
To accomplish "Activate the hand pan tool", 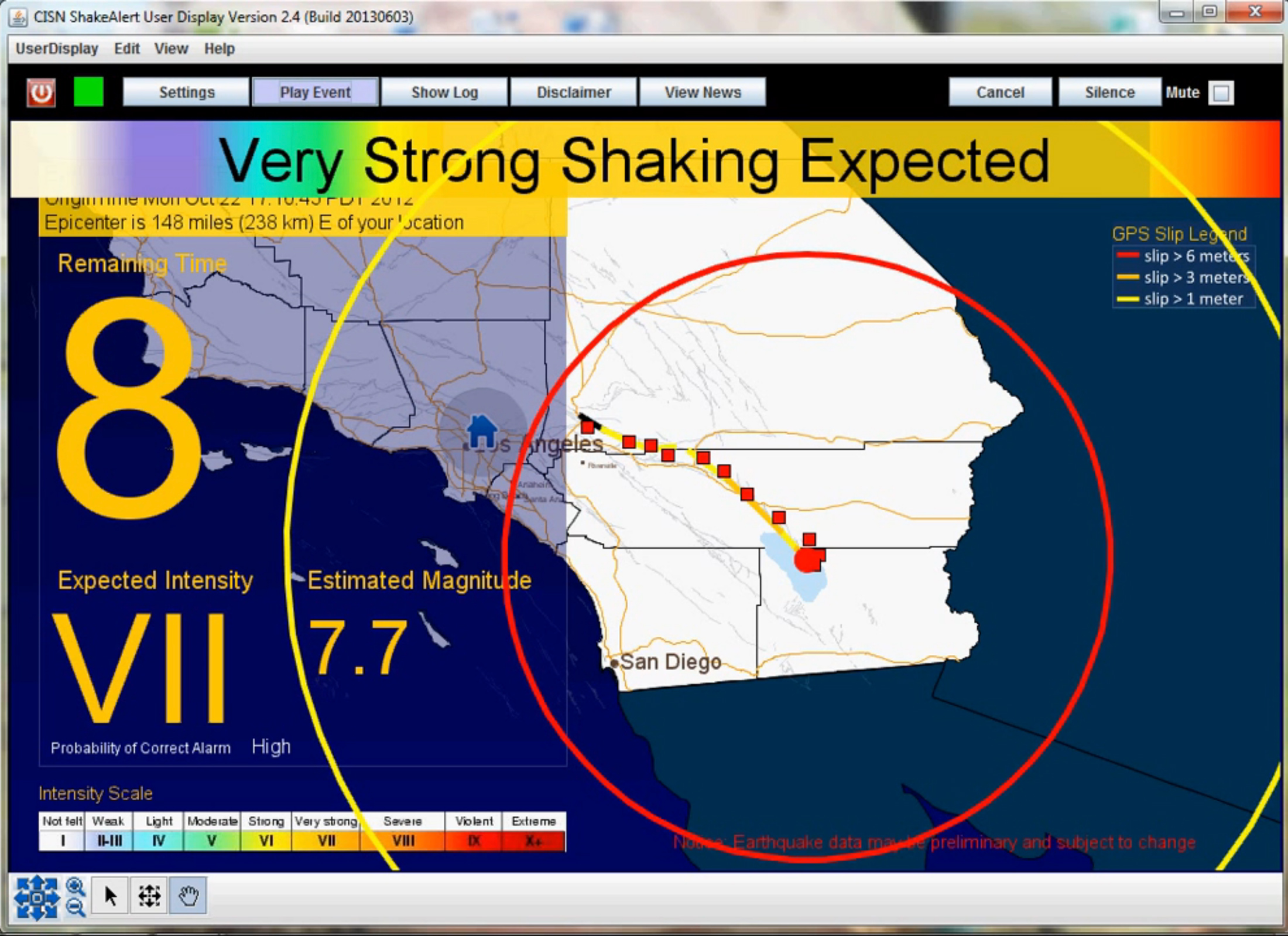I will pos(187,896).
